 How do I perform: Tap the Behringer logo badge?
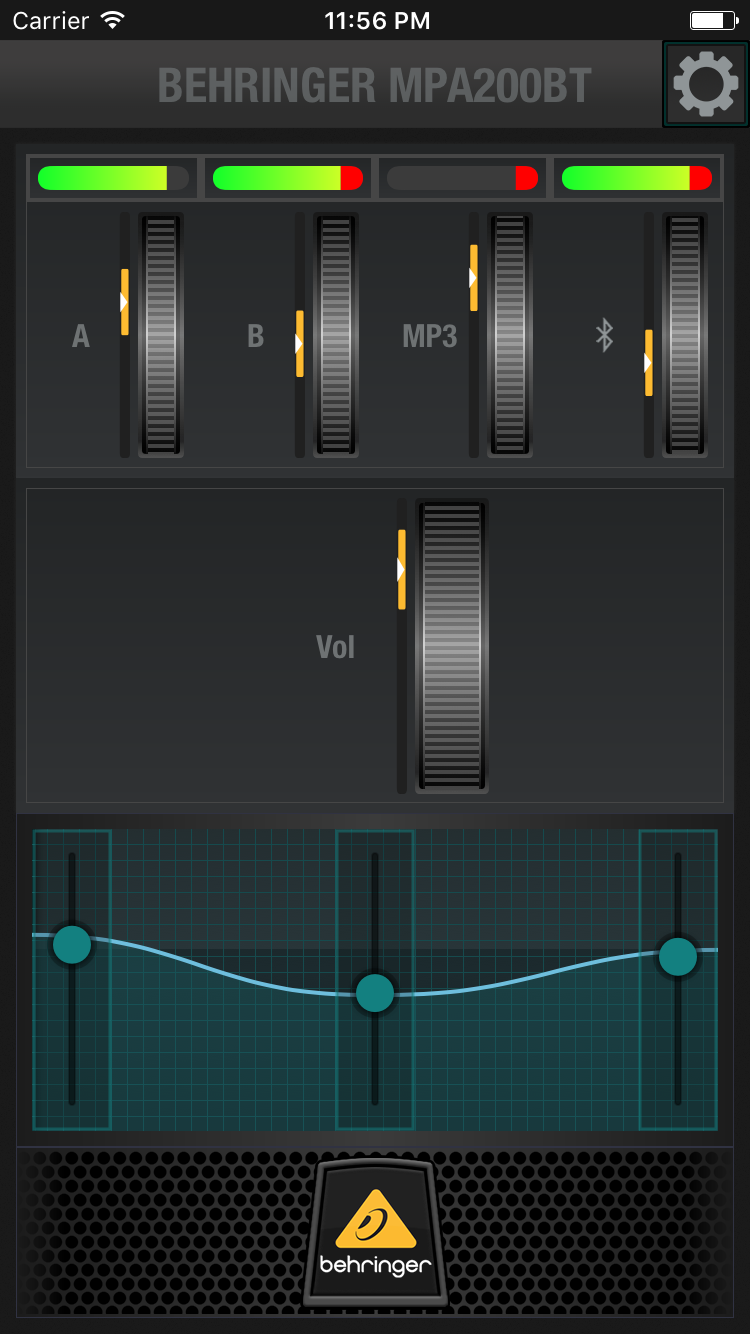point(375,1232)
